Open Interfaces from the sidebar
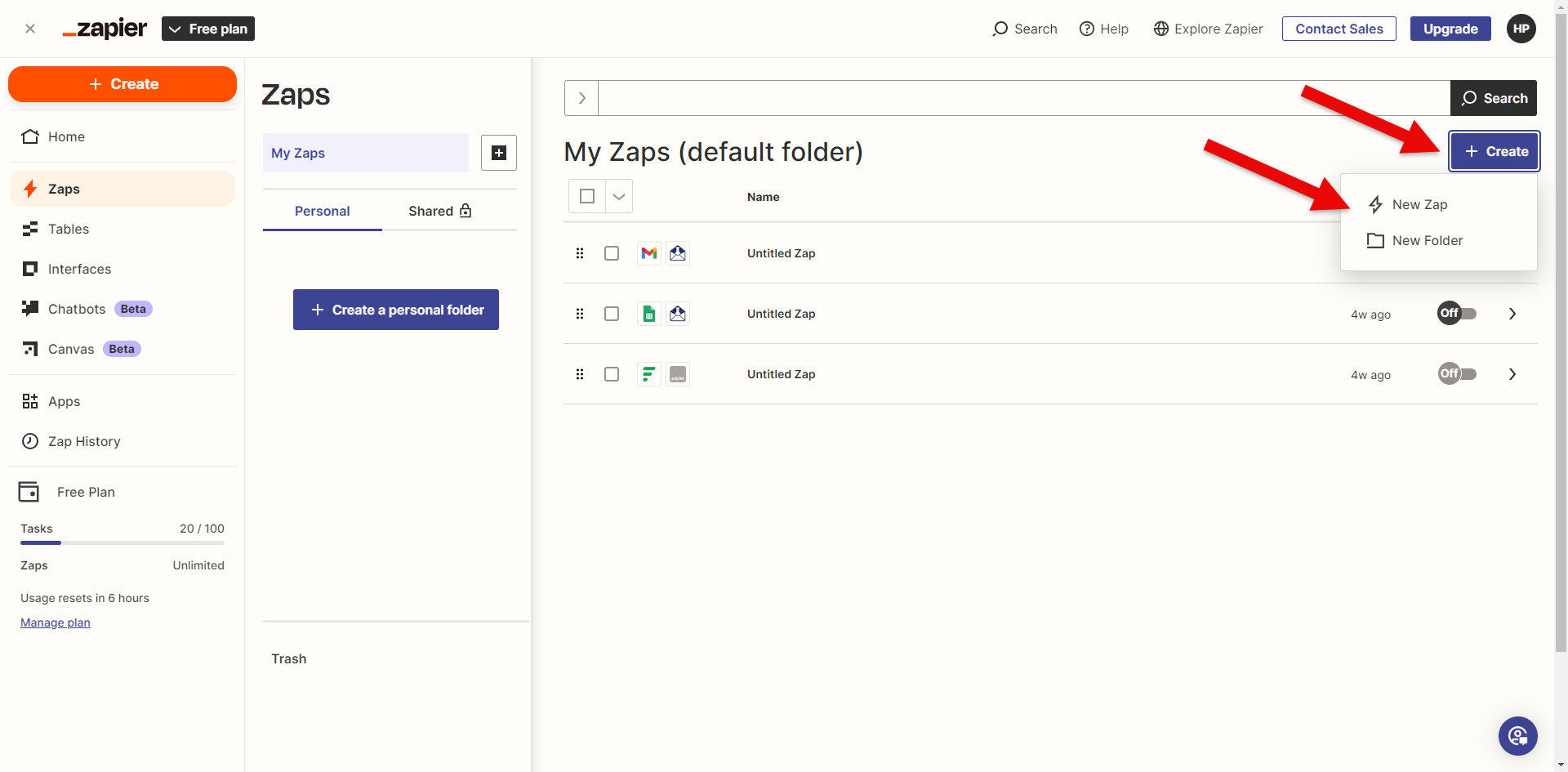The height and width of the screenshot is (772, 1568). tap(122, 269)
